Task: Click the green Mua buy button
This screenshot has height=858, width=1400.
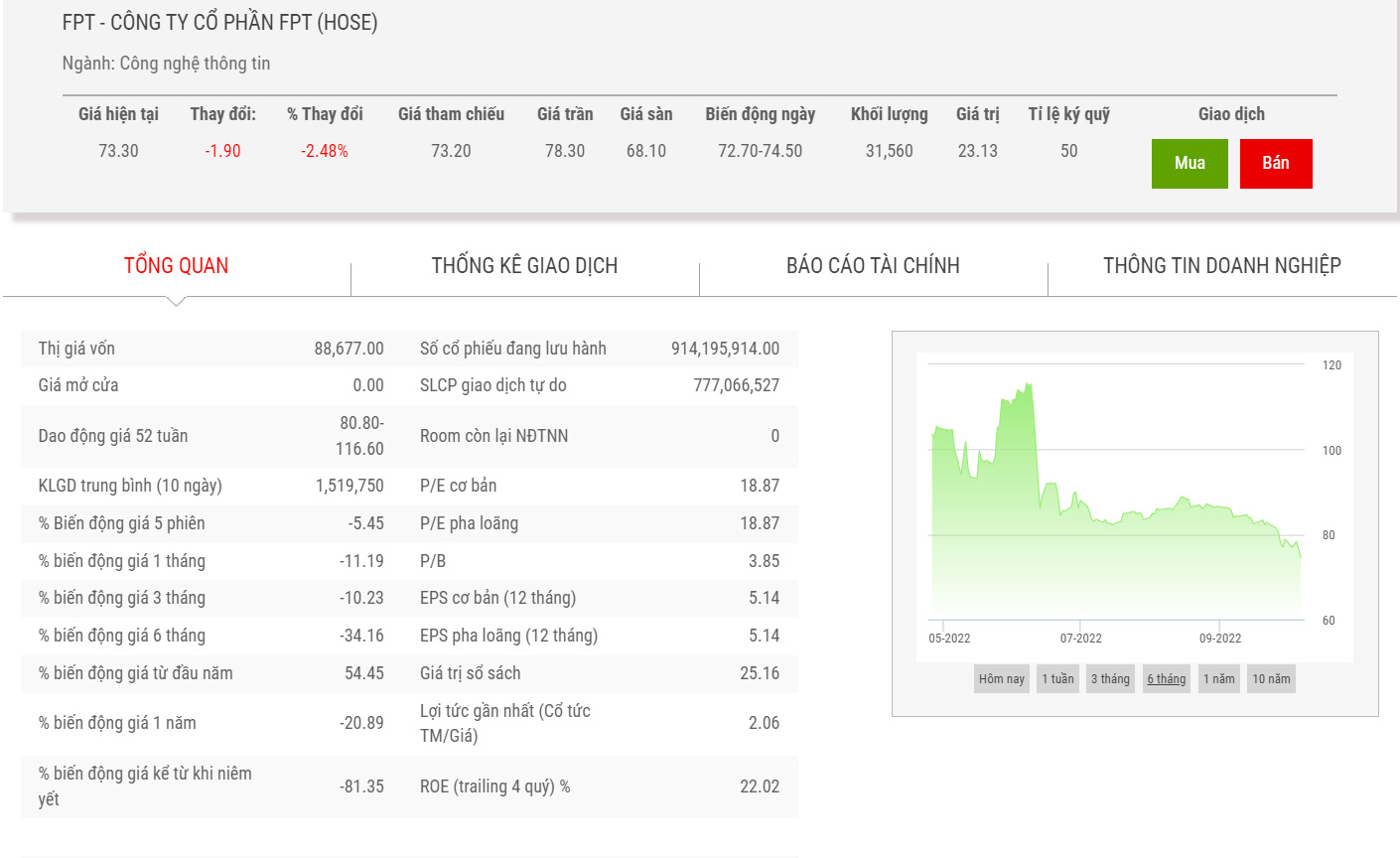Action: [1190, 164]
